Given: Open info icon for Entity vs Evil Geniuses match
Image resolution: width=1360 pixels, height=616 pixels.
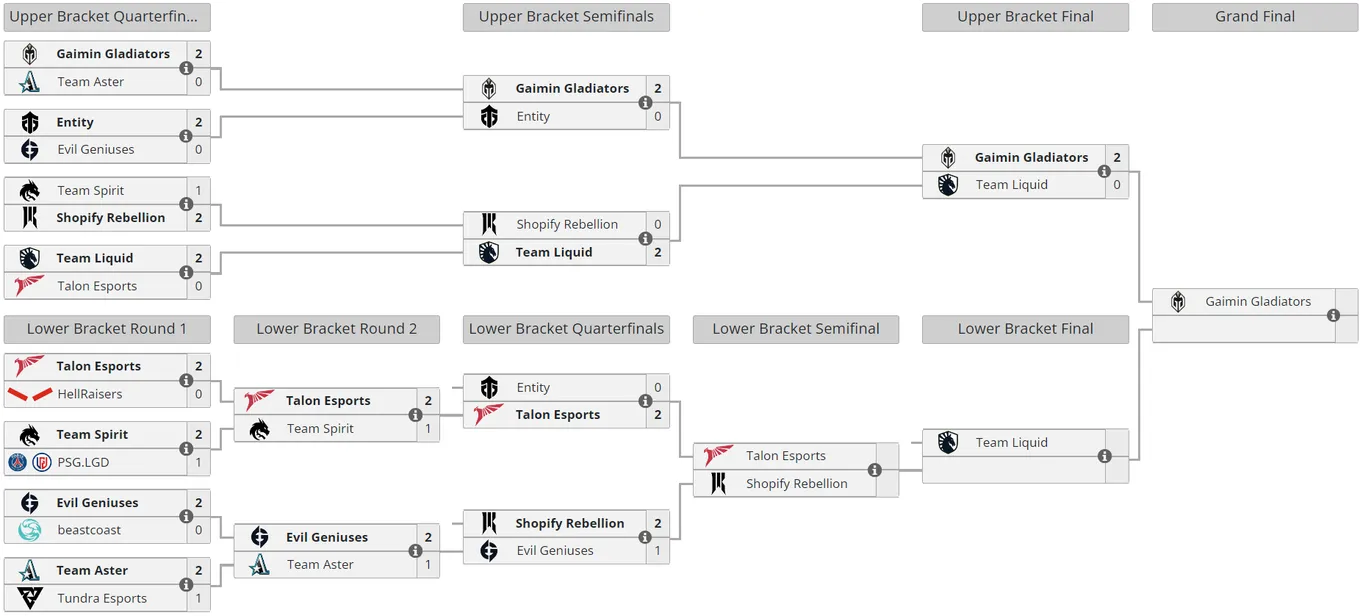Looking at the screenshot, I should coord(186,136).
